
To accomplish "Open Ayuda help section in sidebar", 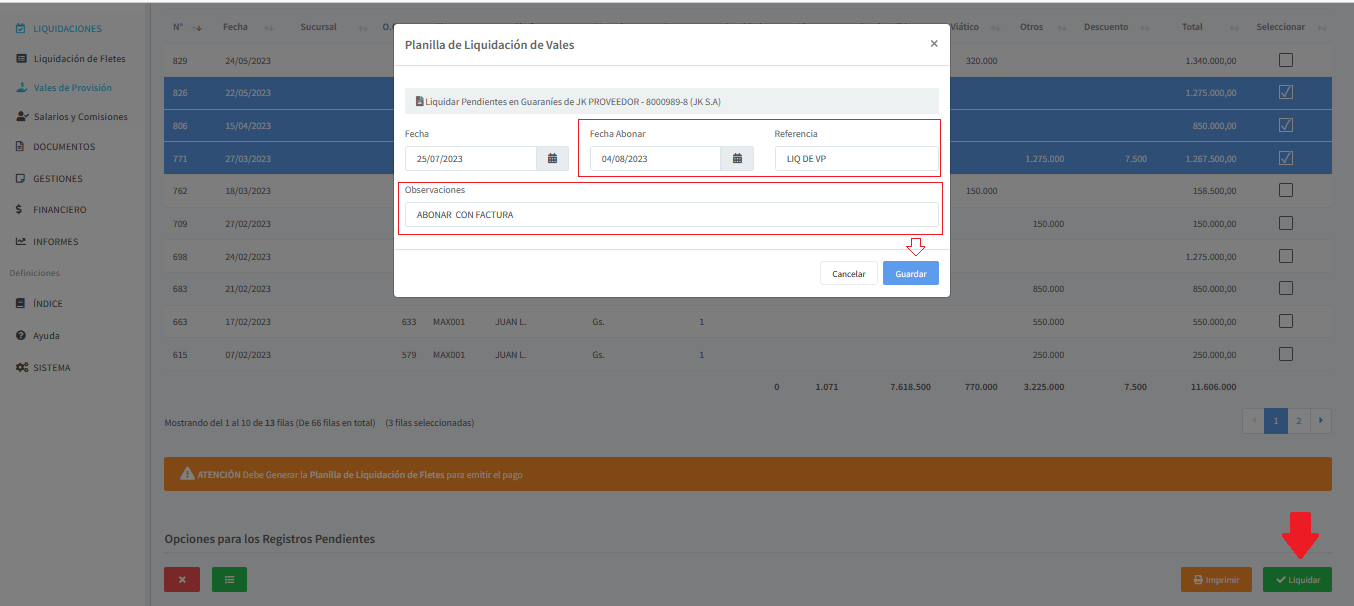I will click(45, 336).
